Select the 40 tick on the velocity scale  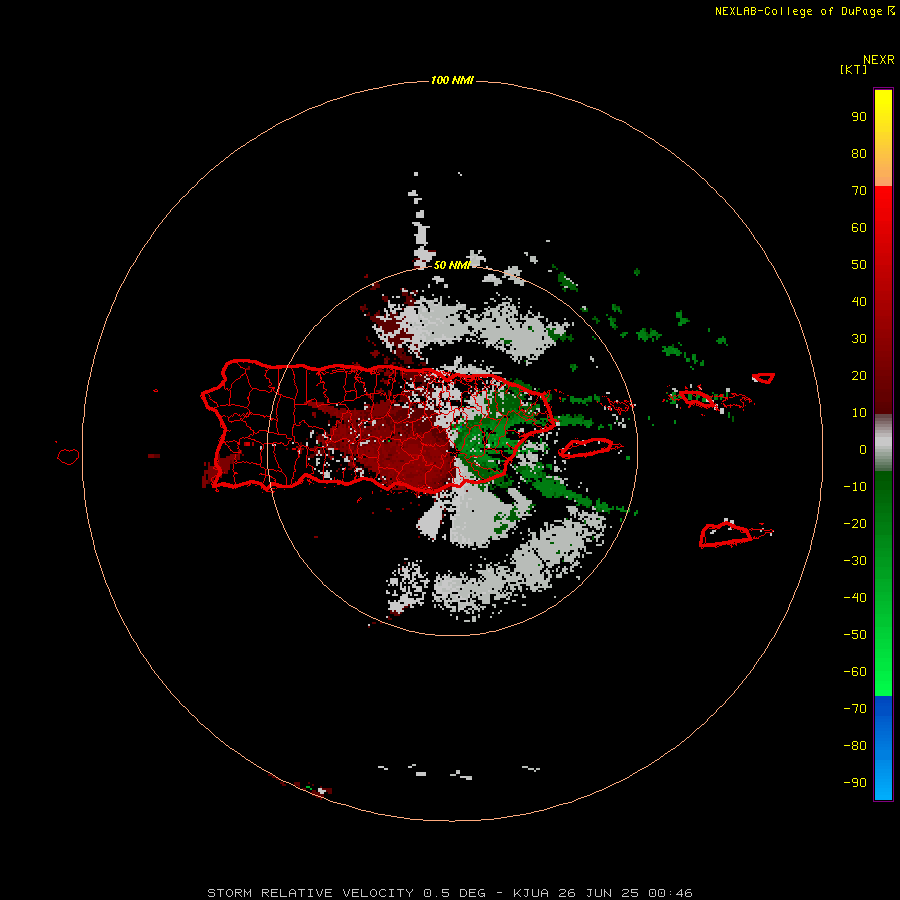point(859,302)
